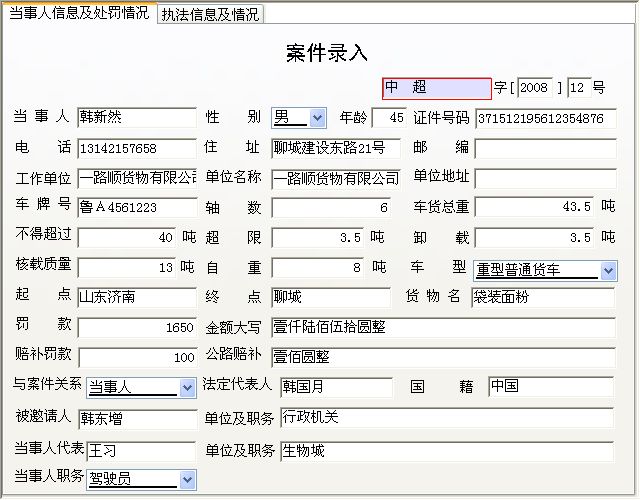Click the 电话 number field

click(x=136, y=148)
